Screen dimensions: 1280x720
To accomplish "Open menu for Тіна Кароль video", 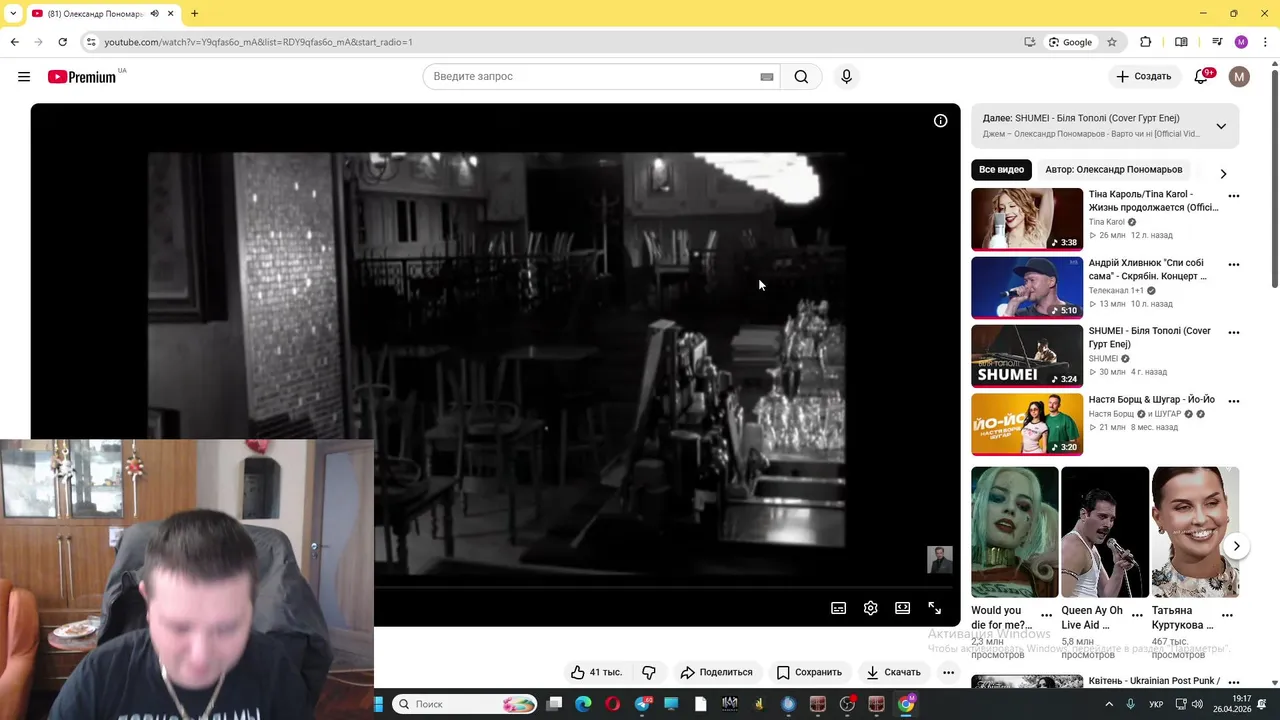I will [1233, 196].
